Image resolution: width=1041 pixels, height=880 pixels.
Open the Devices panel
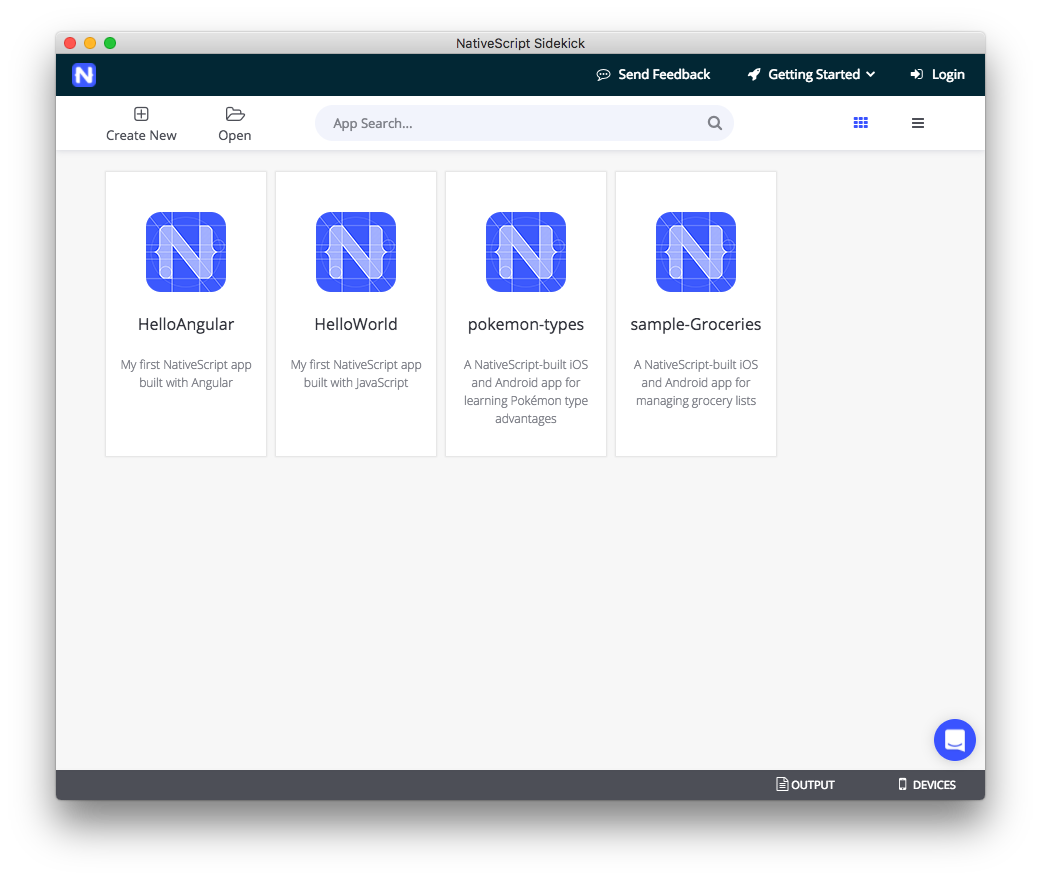click(926, 785)
